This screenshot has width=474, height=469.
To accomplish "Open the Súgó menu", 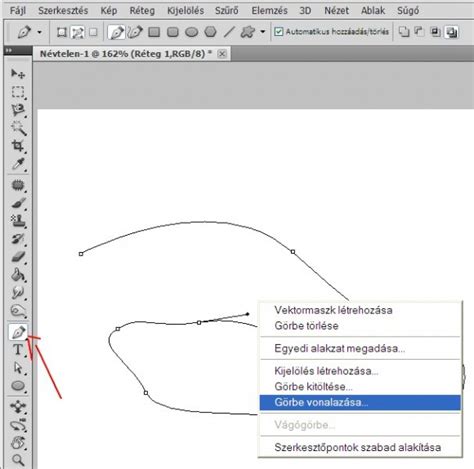I will (x=408, y=11).
